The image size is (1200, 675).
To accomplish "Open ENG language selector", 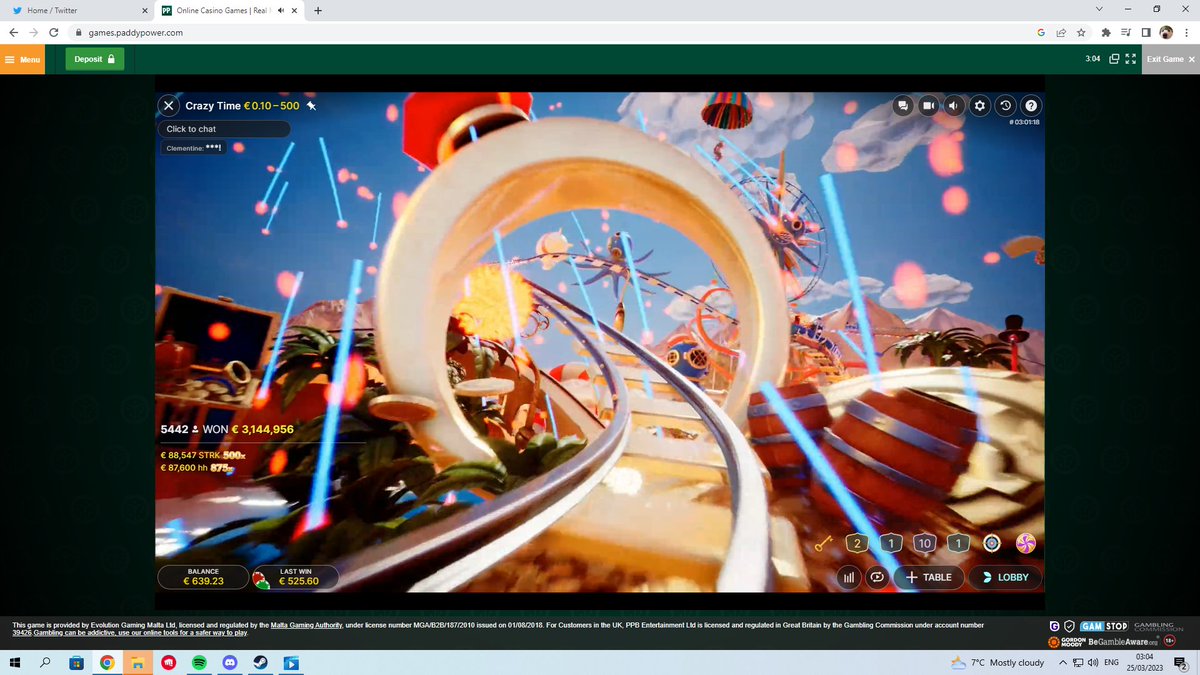I will [1110, 662].
